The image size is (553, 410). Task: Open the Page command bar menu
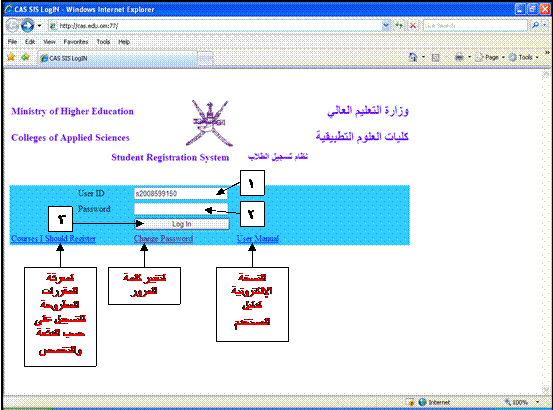click(x=490, y=57)
